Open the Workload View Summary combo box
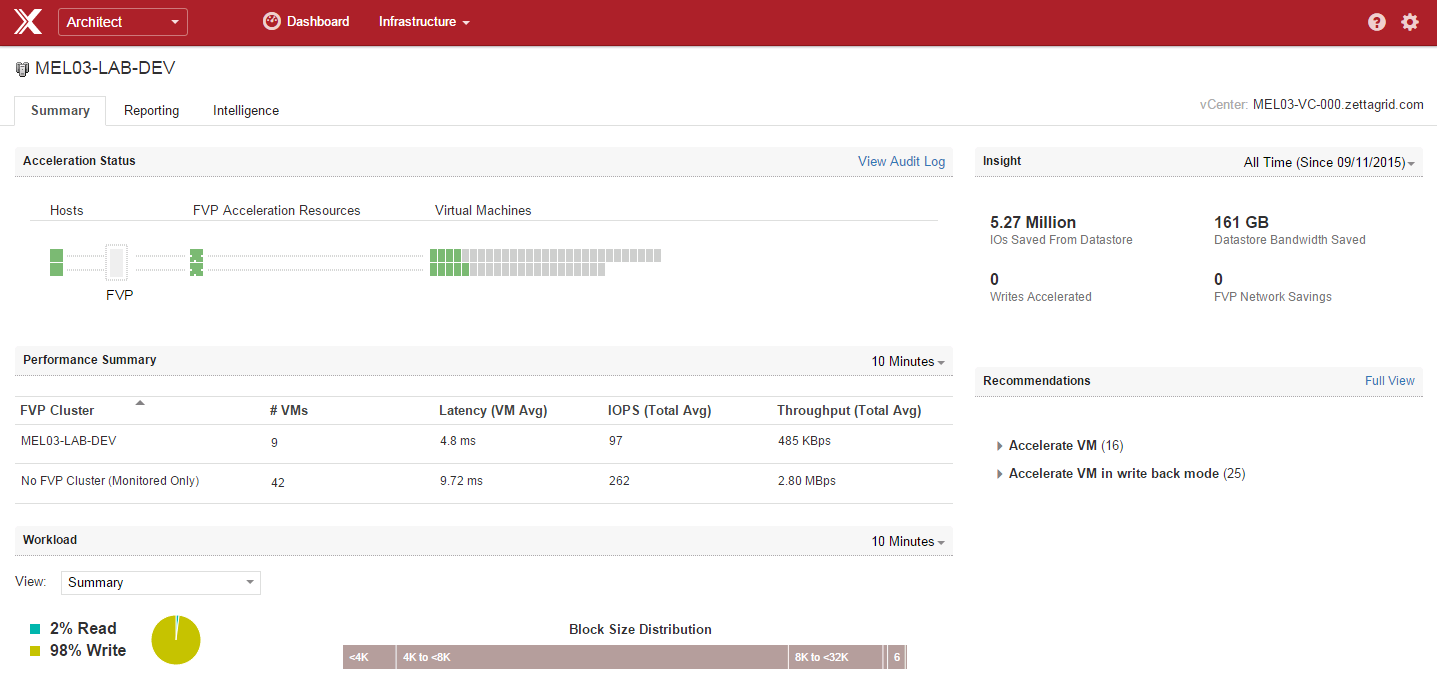Screen dimensions: 1437x690 pos(161,583)
